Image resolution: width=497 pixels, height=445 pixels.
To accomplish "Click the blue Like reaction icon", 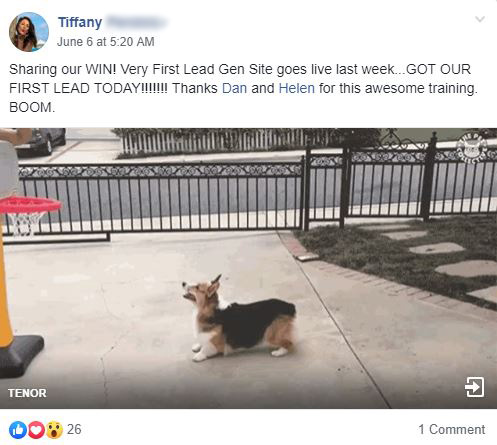I will (18, 430).
